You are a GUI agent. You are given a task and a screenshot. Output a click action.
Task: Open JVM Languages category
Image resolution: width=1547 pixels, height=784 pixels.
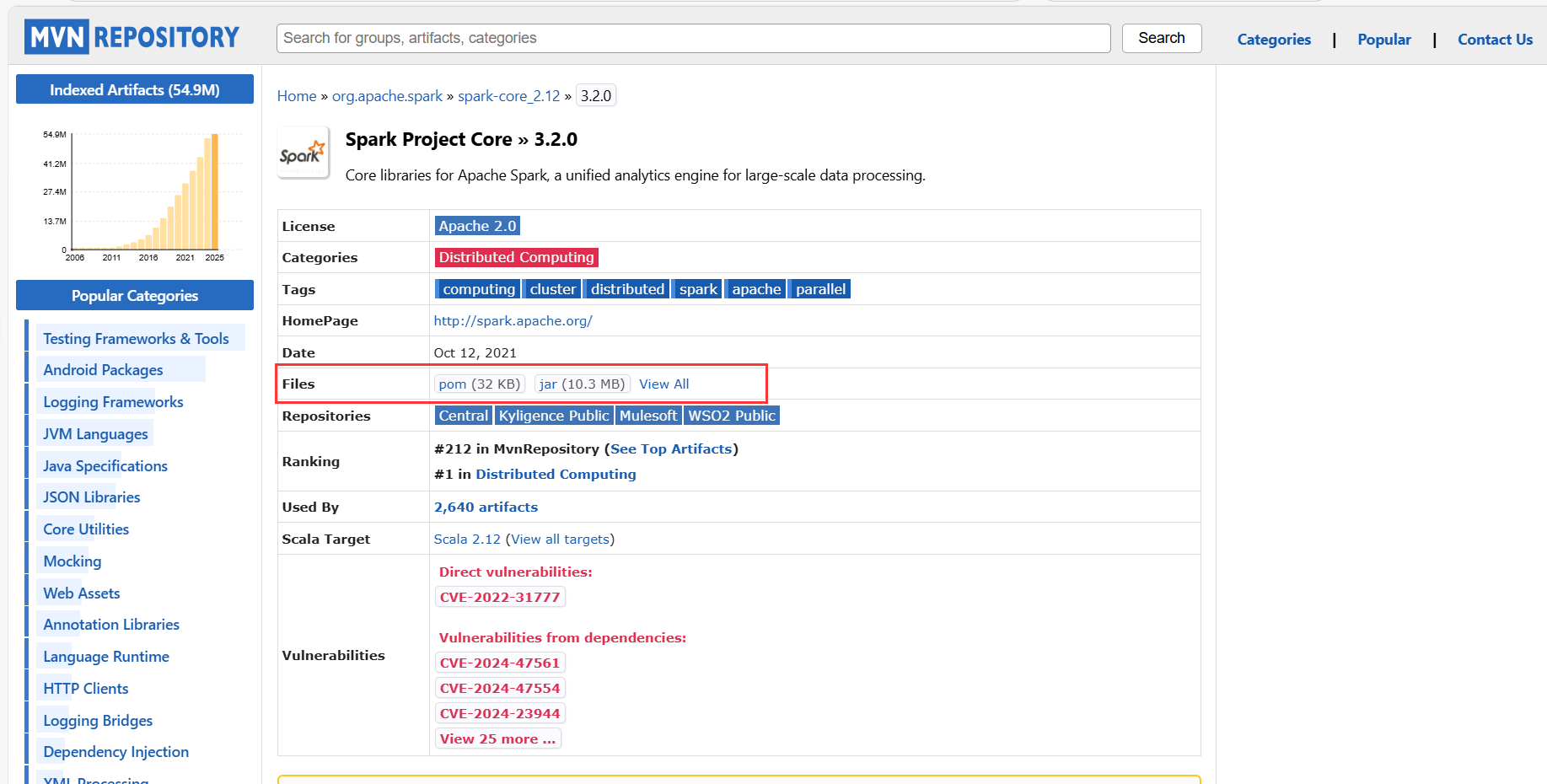coord(95,434)
